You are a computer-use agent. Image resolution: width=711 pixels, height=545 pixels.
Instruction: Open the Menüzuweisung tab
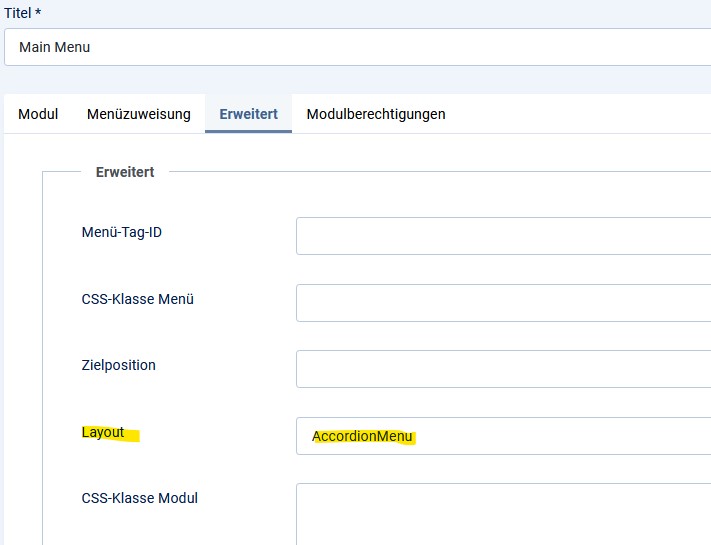coord(139,114)
